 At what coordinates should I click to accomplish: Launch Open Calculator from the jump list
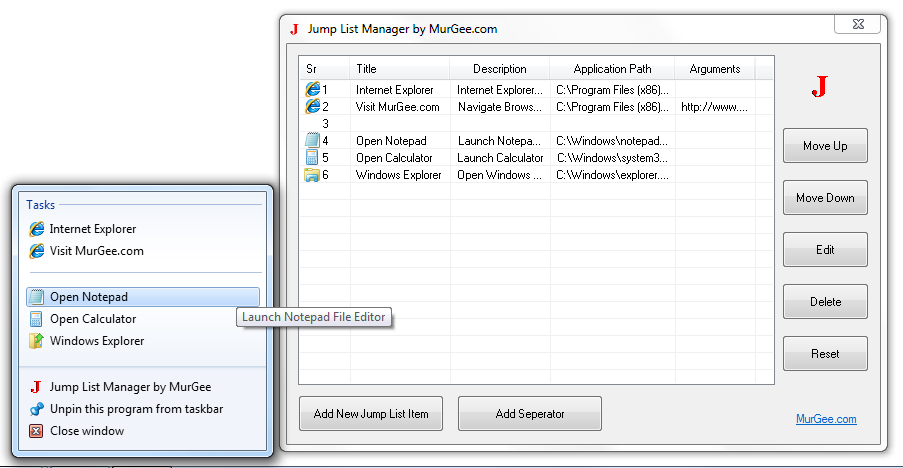(93, 319)
